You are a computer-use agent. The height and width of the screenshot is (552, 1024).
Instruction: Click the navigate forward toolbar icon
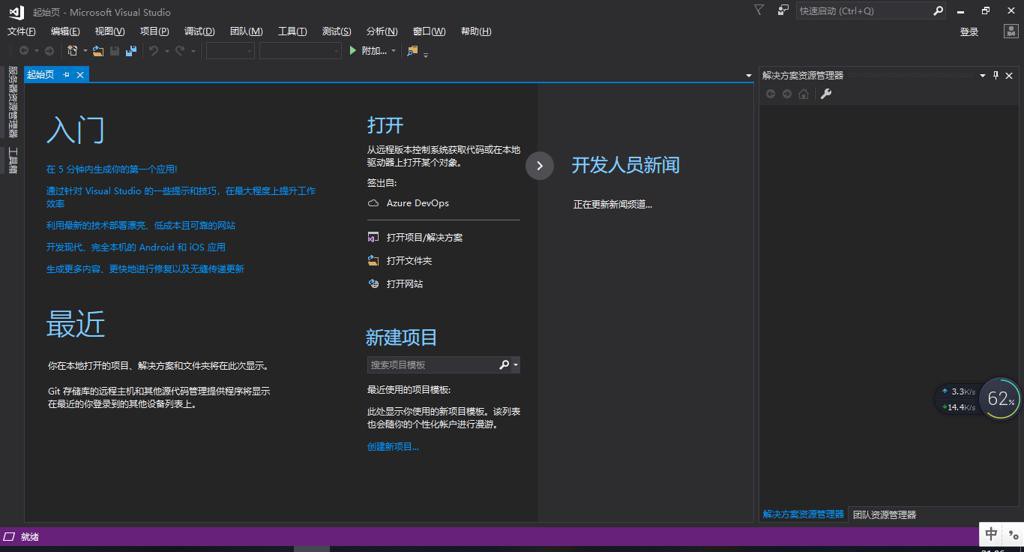coord(49,50)
